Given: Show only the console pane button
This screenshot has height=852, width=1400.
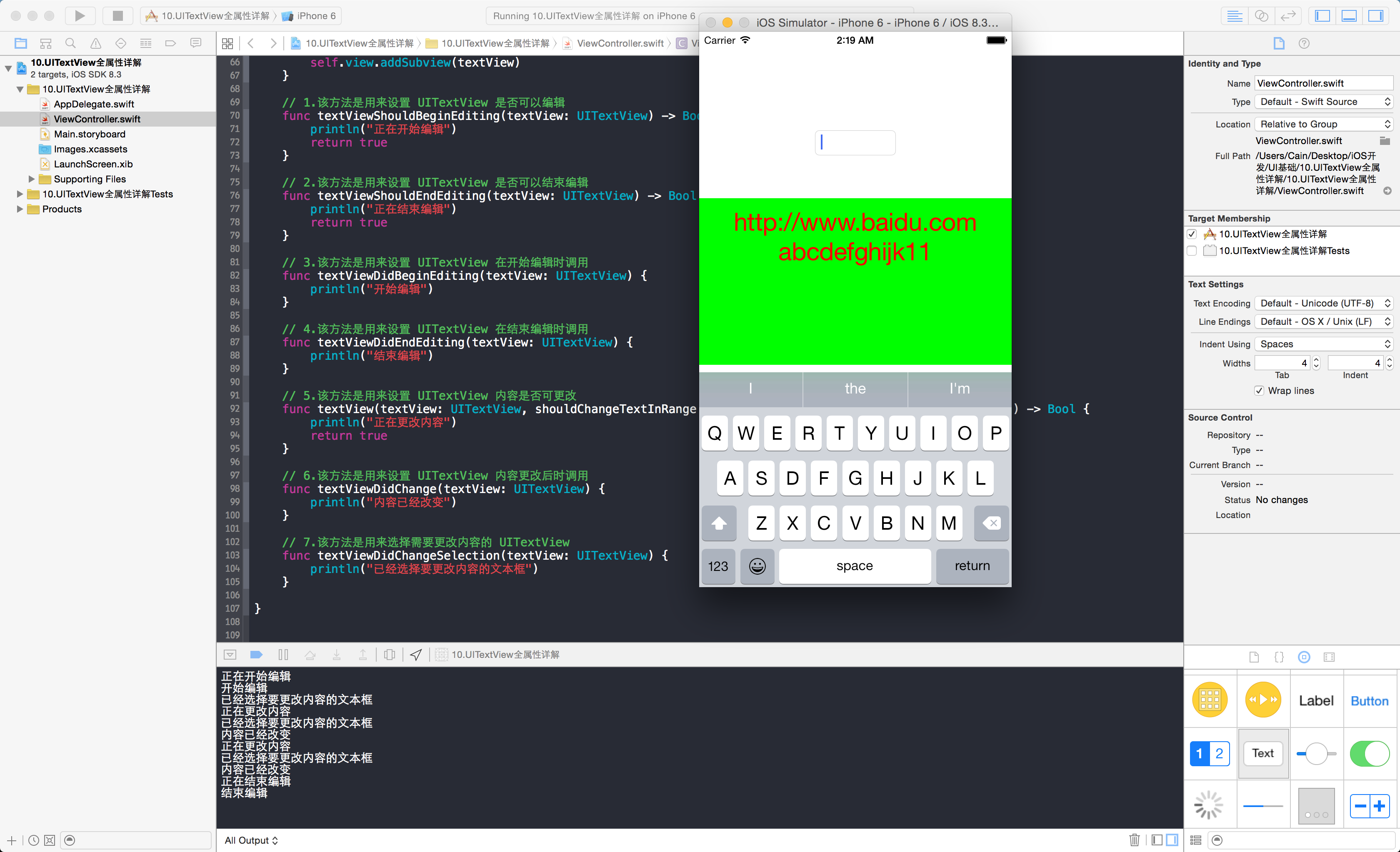Looking at the screenshot, I should [x=1172, y=840].
